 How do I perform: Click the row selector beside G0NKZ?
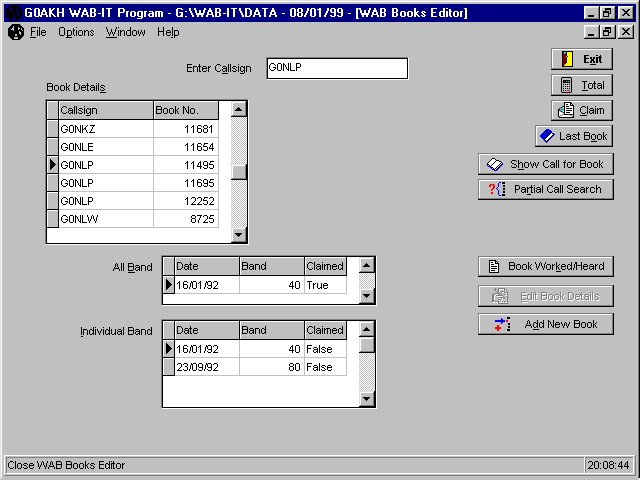53,129
